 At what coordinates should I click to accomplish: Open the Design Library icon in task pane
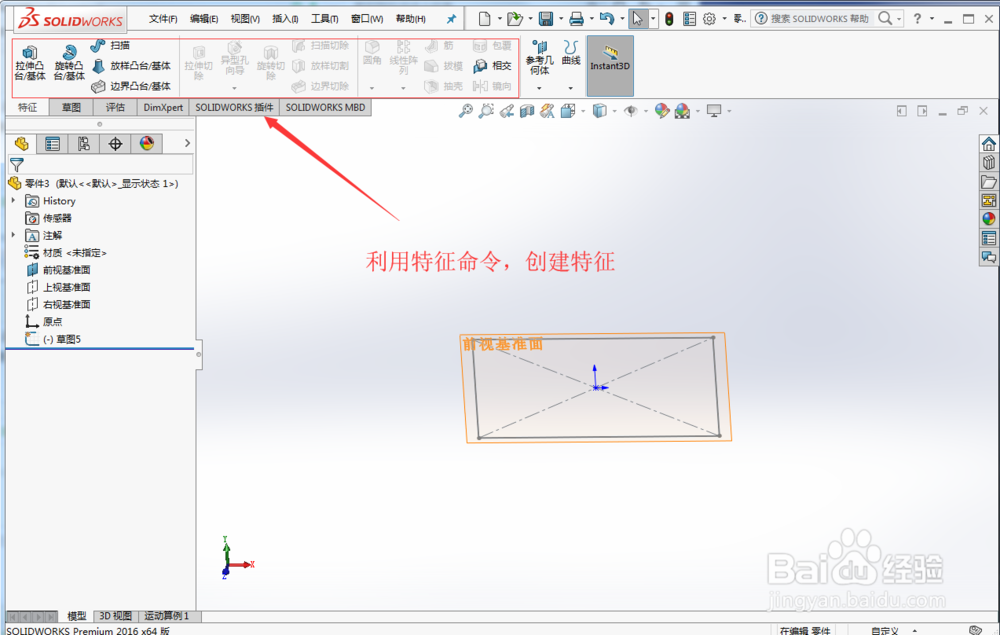(x=989, y=163)
